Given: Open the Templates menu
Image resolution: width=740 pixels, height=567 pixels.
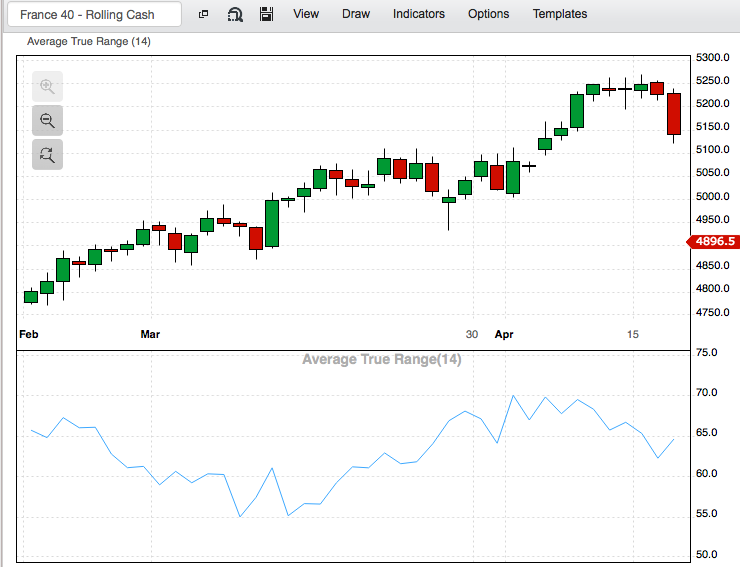Looking at the screenshot, I should coord(560,14).
